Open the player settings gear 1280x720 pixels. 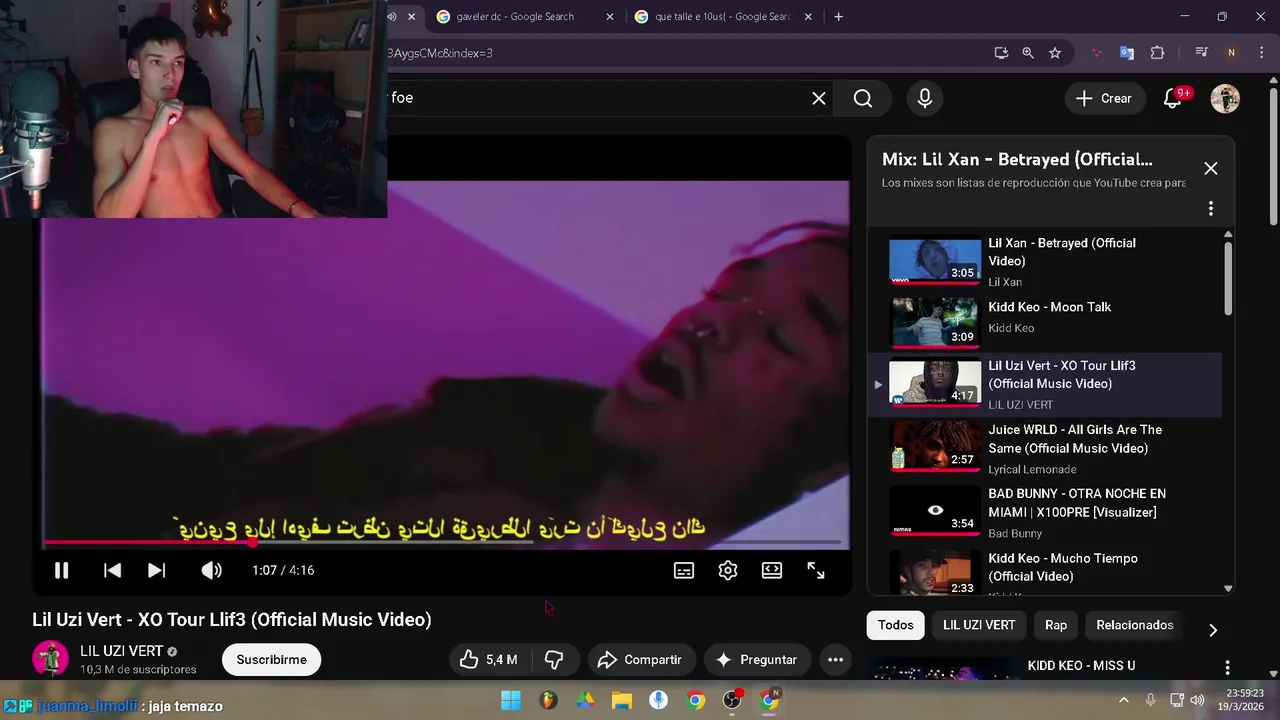728,570
